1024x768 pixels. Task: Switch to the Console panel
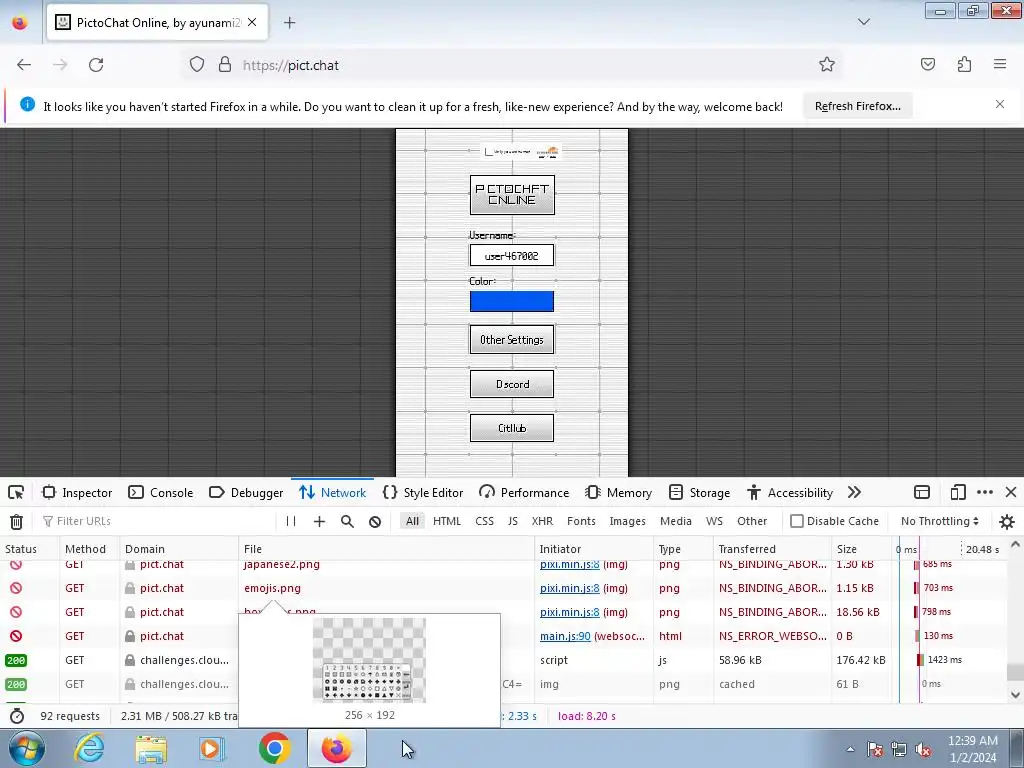click(161, 492)
